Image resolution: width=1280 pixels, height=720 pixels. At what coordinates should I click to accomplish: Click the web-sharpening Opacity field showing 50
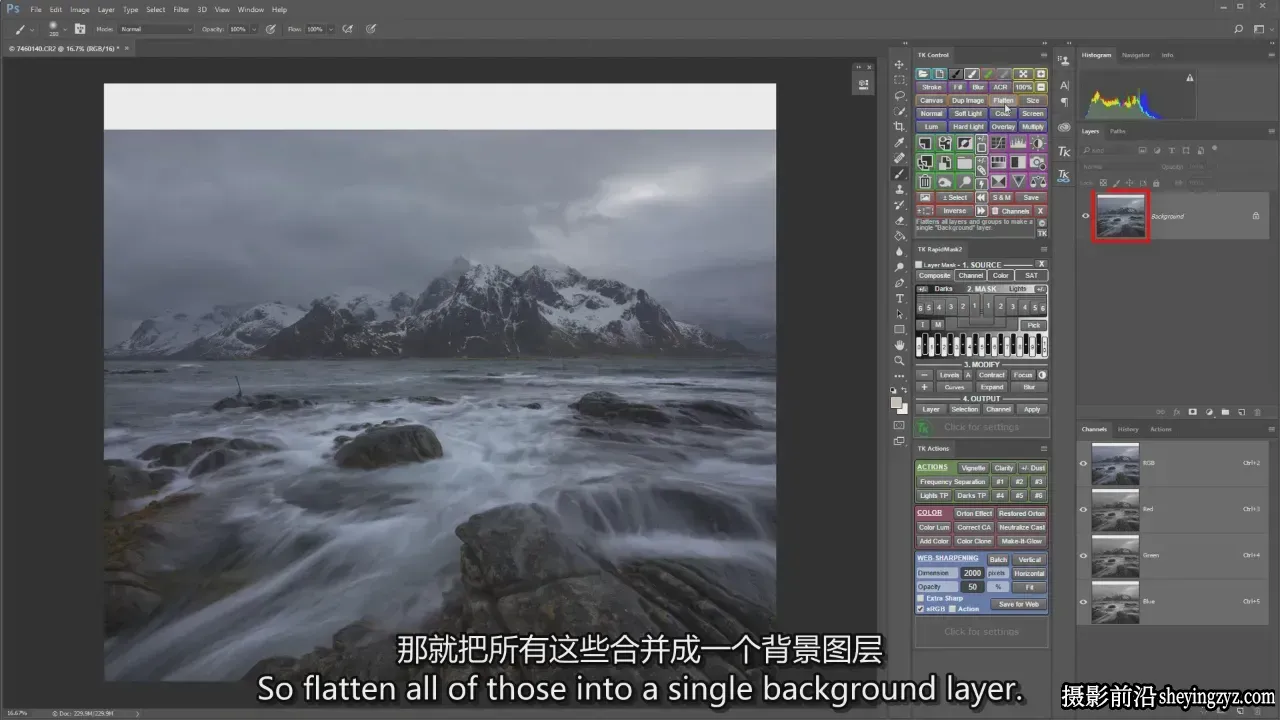tap(972, 587)
